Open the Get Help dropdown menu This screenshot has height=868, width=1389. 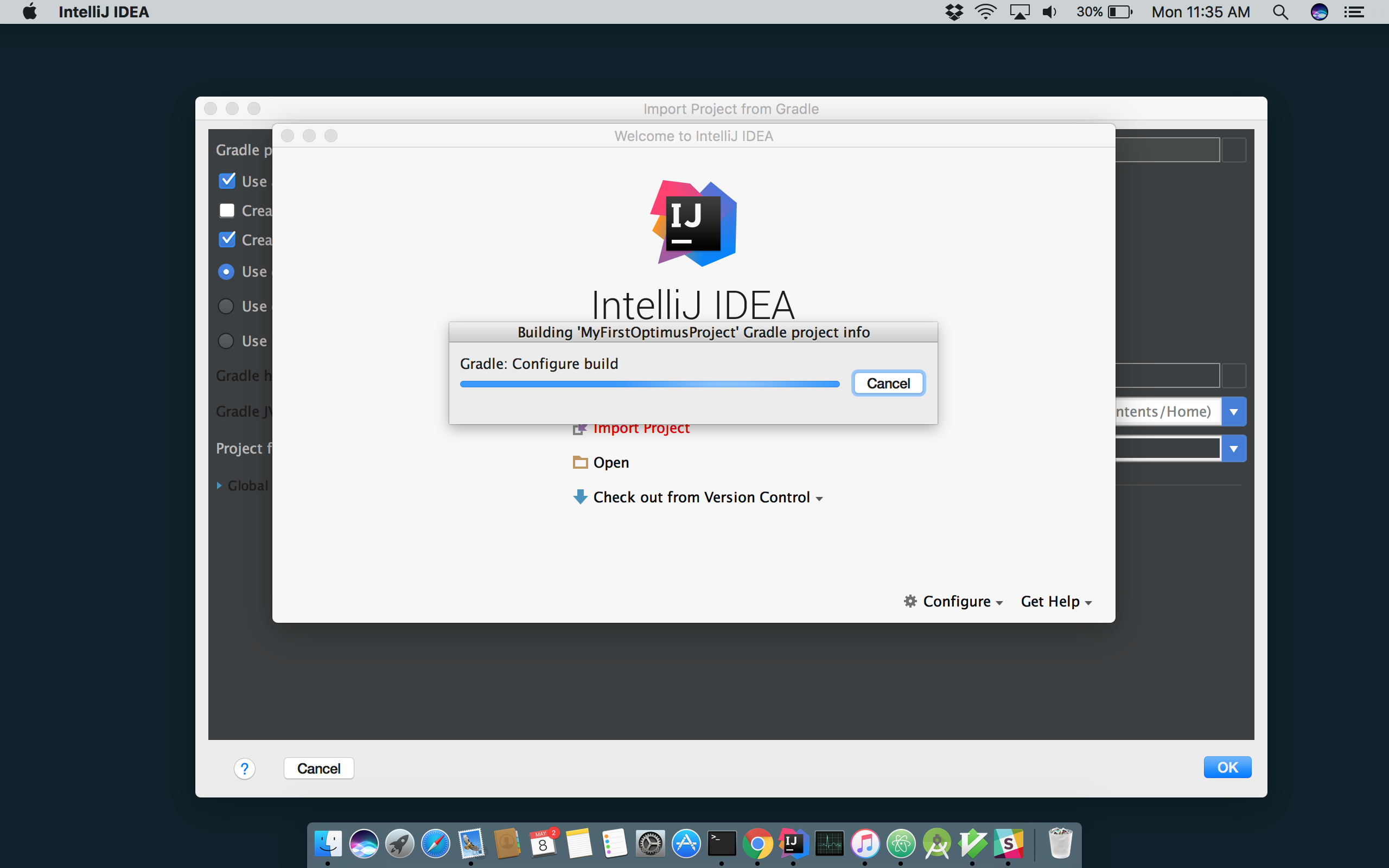1056,601
